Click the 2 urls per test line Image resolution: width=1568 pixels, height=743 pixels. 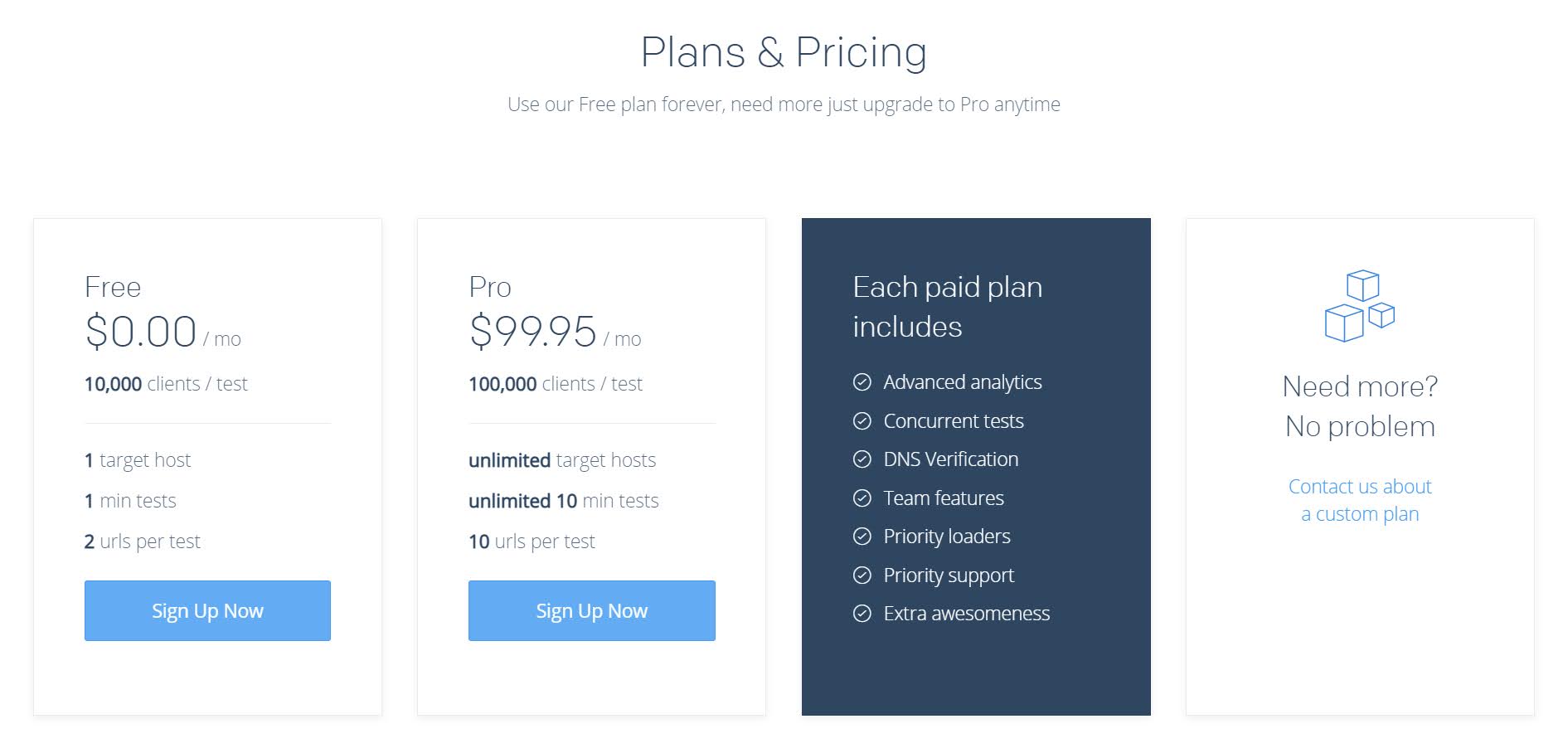point(143,541)
